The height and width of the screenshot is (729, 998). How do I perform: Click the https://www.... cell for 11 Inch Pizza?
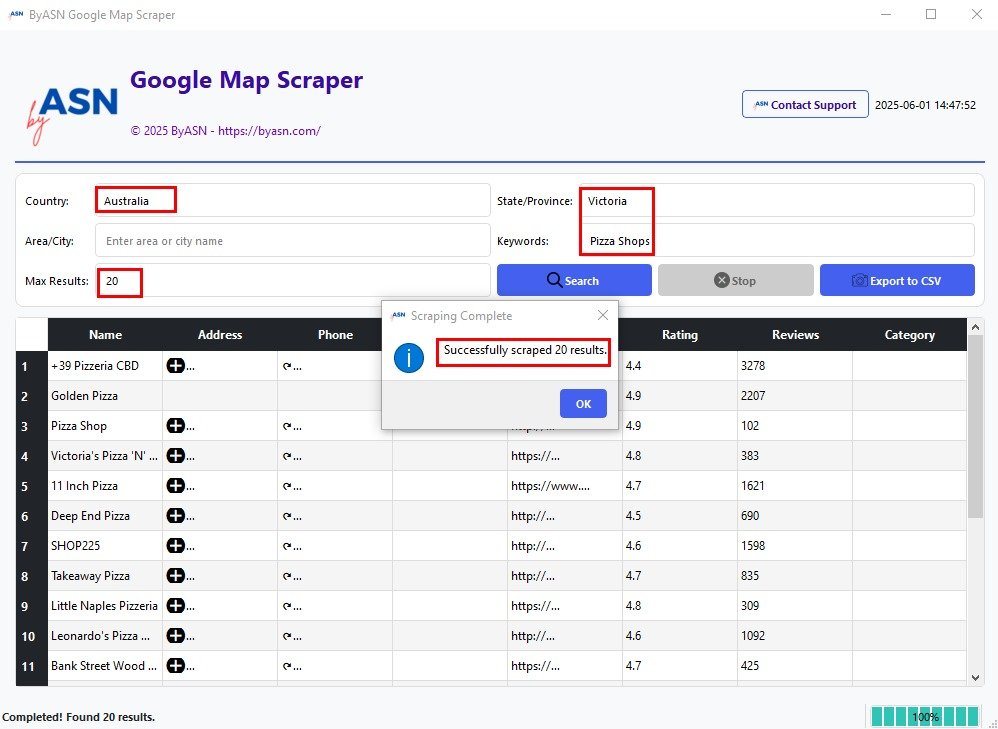[565, 486]
